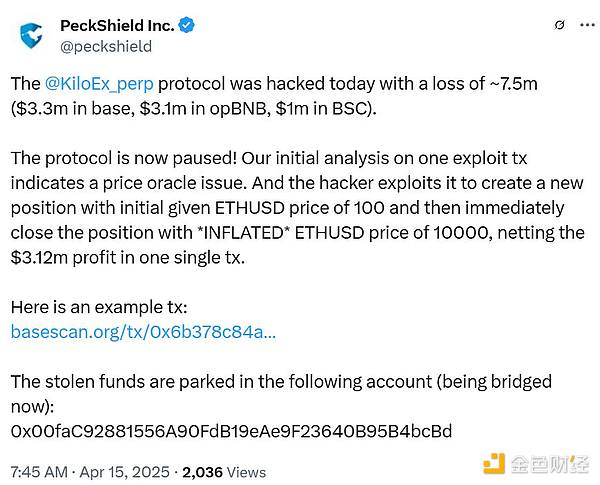Open the basescan.org example transaction link

(142, 331)
